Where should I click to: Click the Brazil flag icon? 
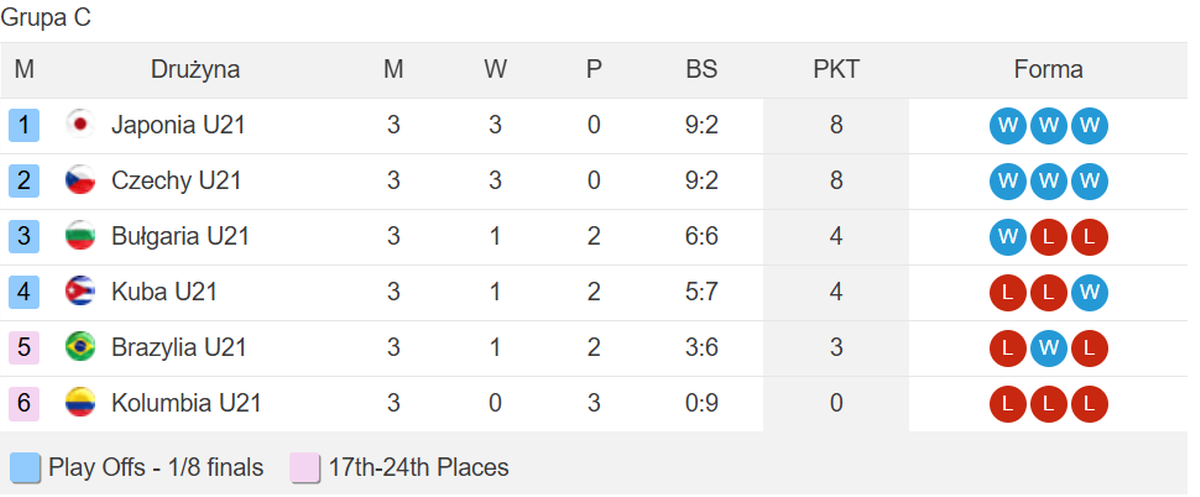[80, 348]
